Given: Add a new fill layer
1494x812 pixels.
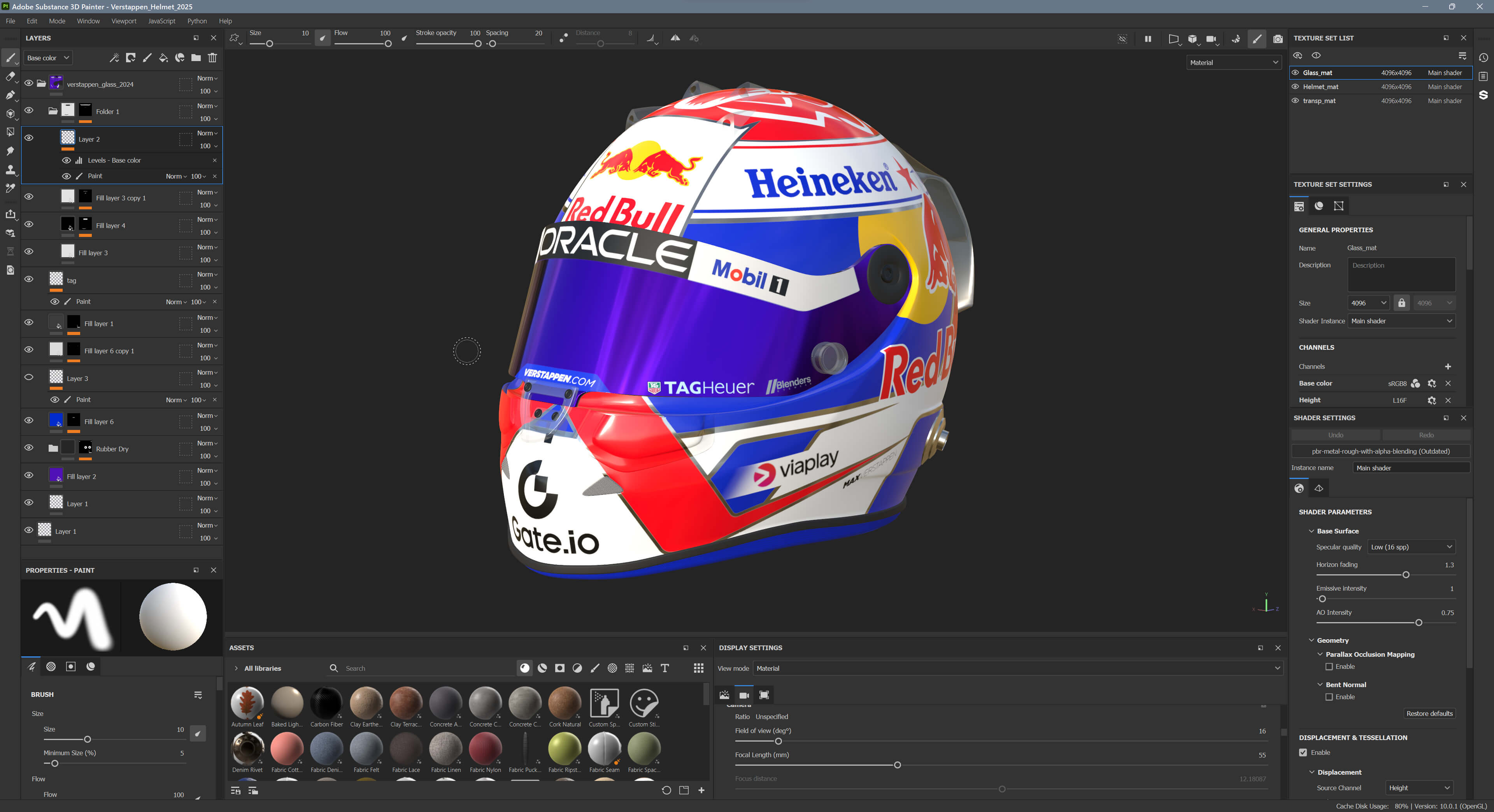Looking at the screenshot, I should (163, 58).
